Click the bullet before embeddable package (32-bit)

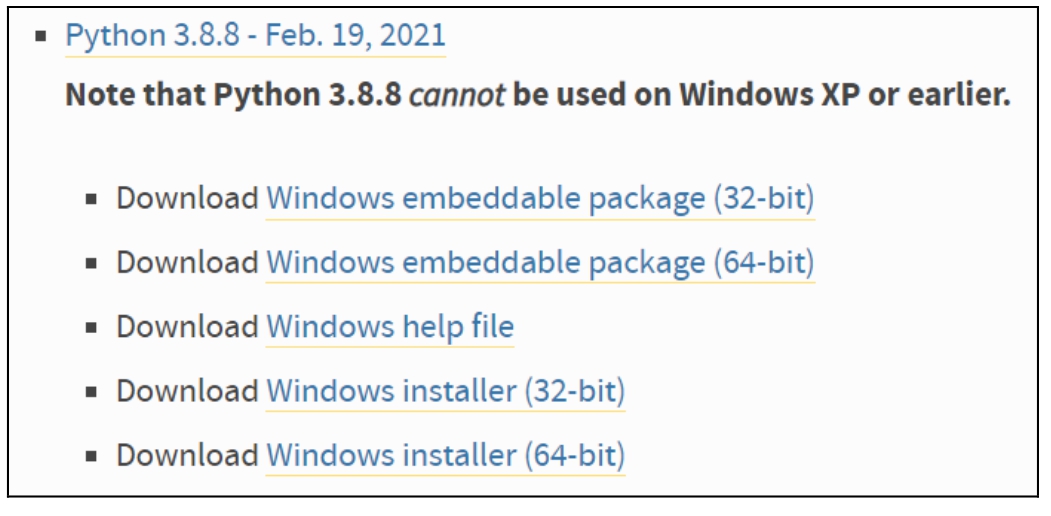pos(92,199)
